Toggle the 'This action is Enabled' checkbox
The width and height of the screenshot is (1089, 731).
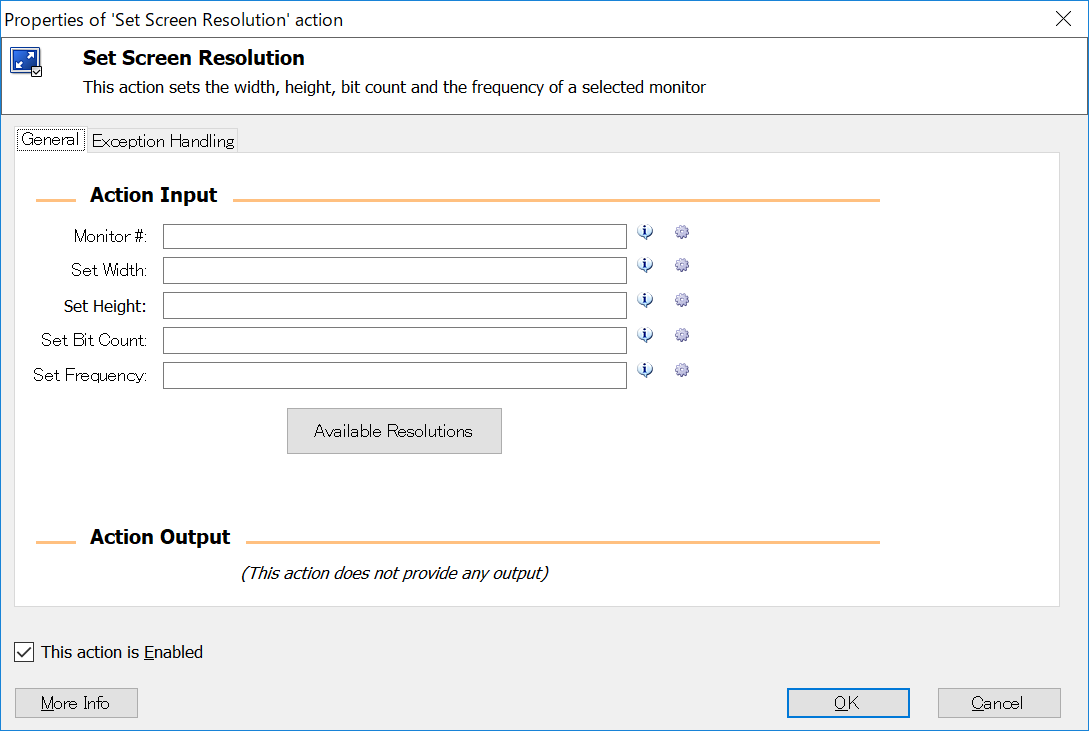(x=25, y=653)
